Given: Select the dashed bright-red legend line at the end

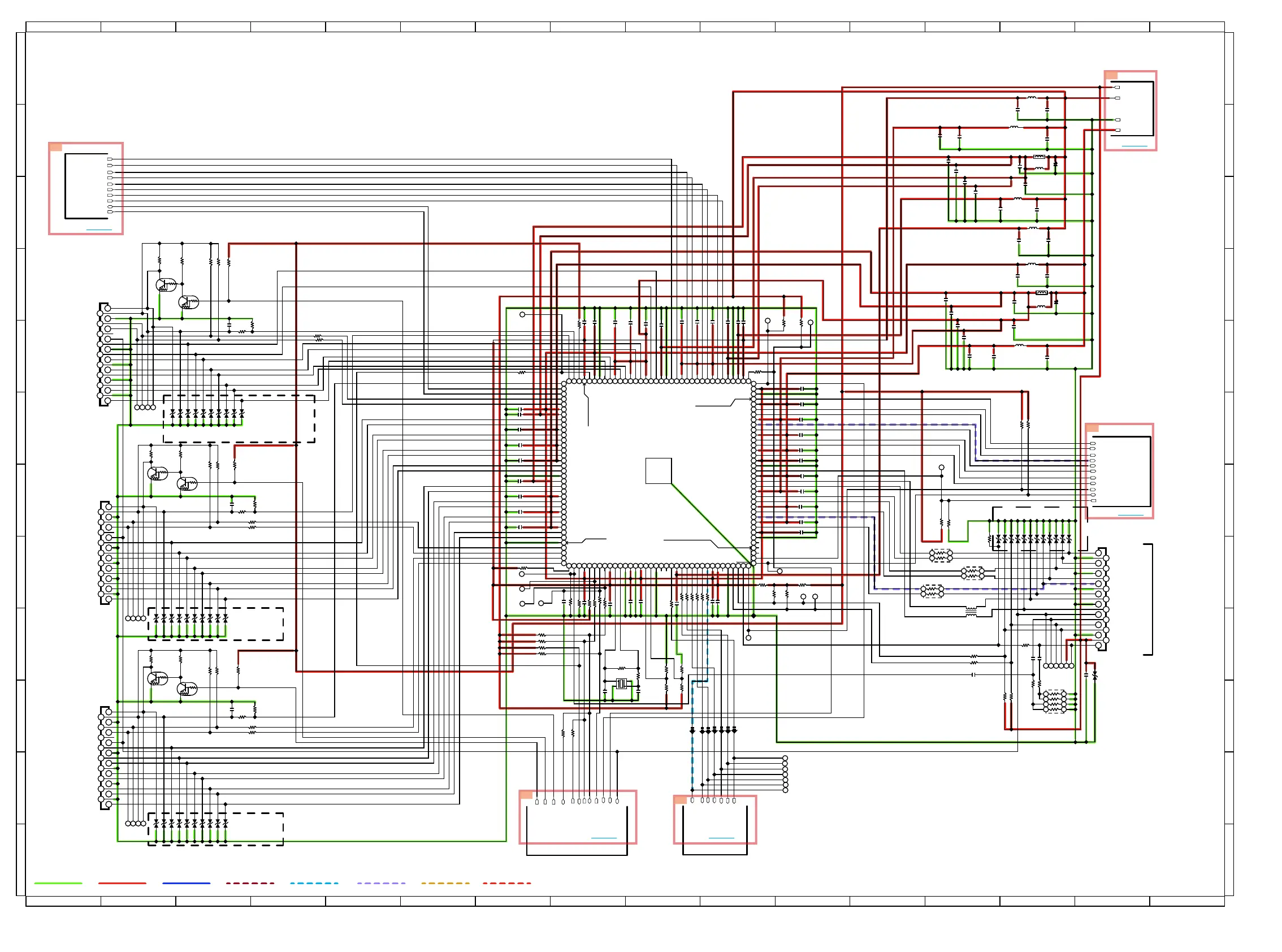Looking at the screenshot, I should tap(506, 883).
